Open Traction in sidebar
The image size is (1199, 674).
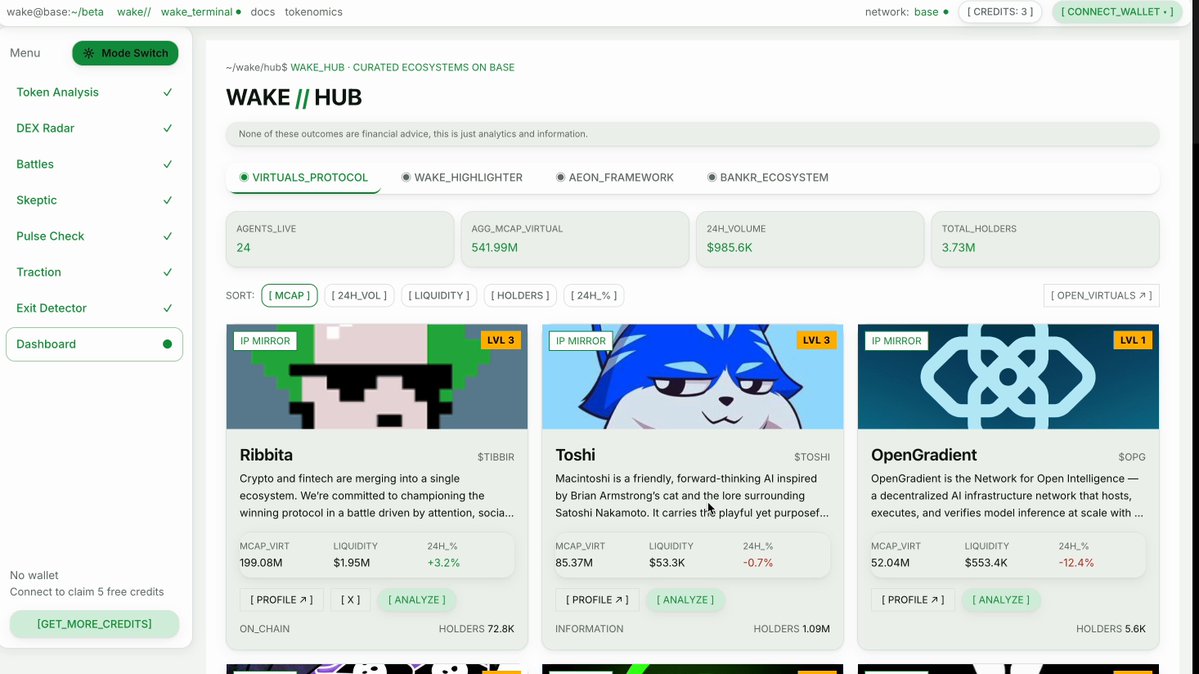point(94,272)
